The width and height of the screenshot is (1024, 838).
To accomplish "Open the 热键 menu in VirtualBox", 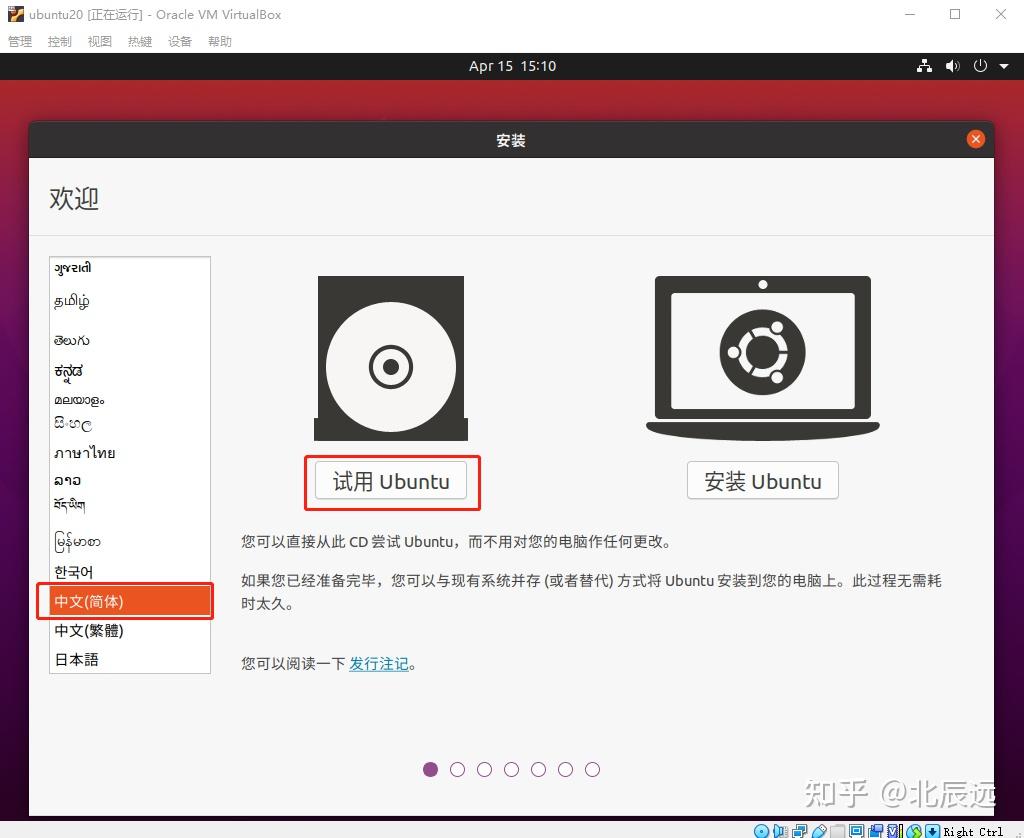I will coord(140,41).
